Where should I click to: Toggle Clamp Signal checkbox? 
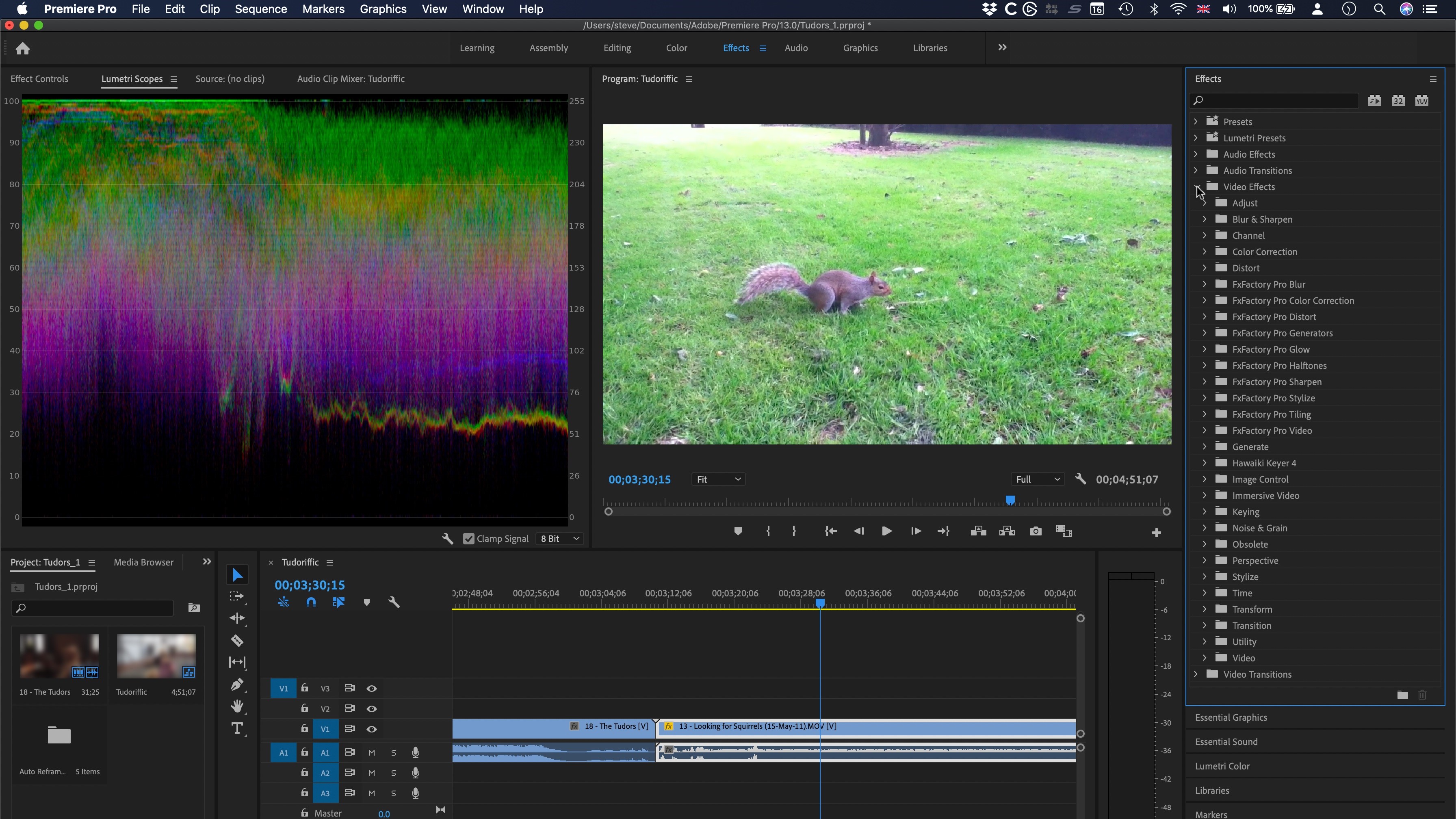tap(469, 538)
